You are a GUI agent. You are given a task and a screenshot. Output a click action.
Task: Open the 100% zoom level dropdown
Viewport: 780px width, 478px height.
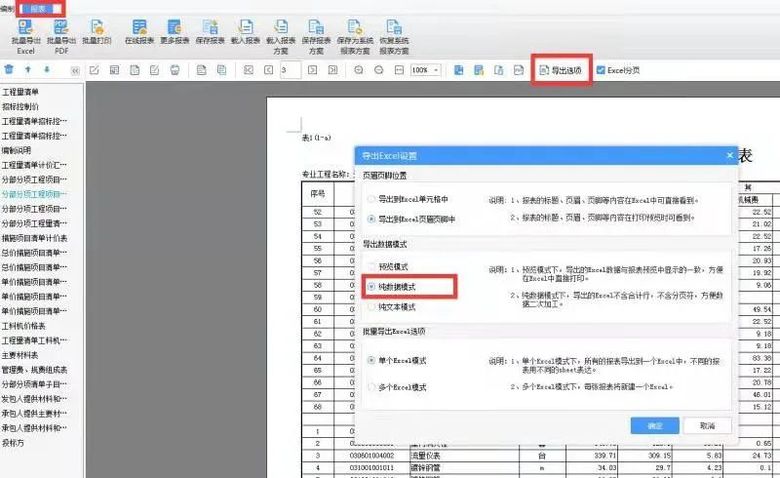point(424,70)
